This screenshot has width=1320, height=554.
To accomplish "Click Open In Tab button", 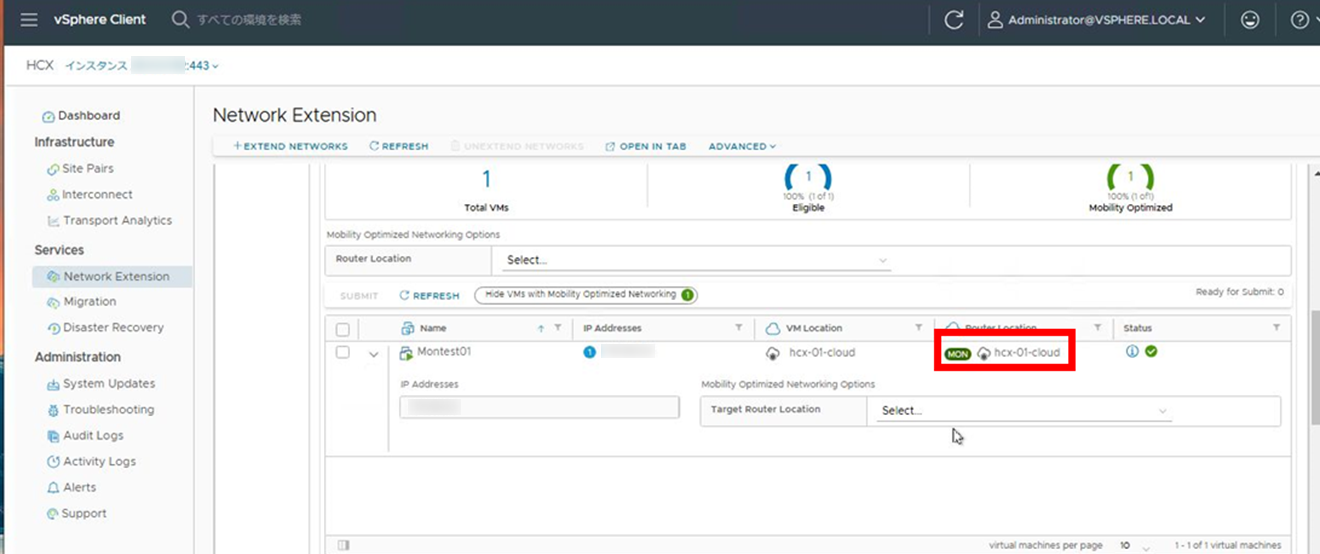I will [646, 146].
